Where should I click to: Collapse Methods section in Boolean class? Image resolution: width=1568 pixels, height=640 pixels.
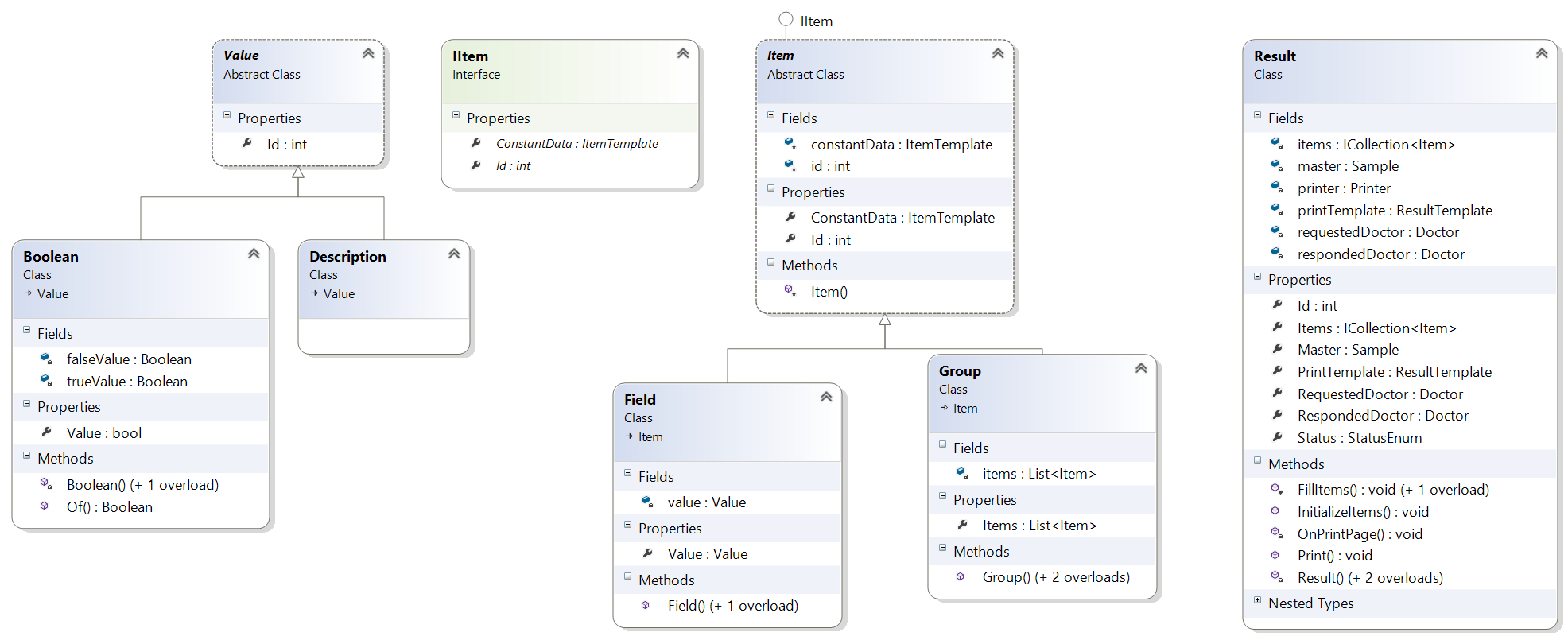[26, 456]
